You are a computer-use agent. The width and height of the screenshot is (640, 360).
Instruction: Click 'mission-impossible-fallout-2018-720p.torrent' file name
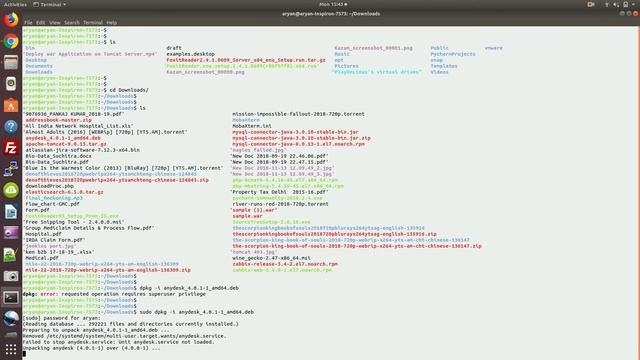pos(298,114)
